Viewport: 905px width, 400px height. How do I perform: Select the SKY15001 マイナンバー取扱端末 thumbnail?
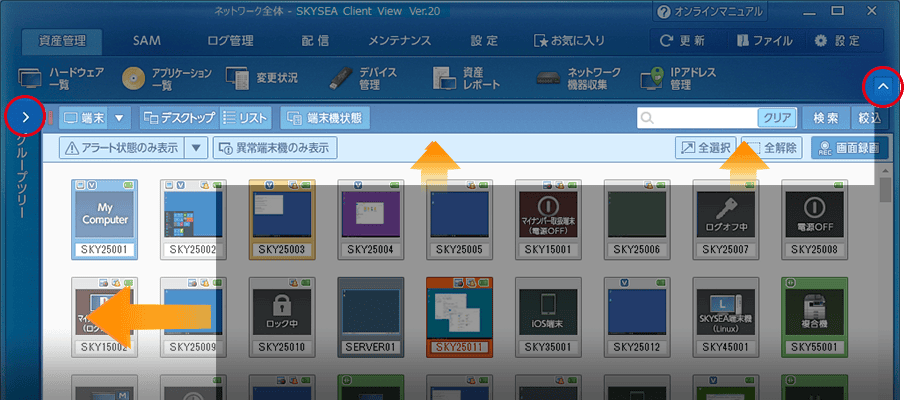point(548,219)
